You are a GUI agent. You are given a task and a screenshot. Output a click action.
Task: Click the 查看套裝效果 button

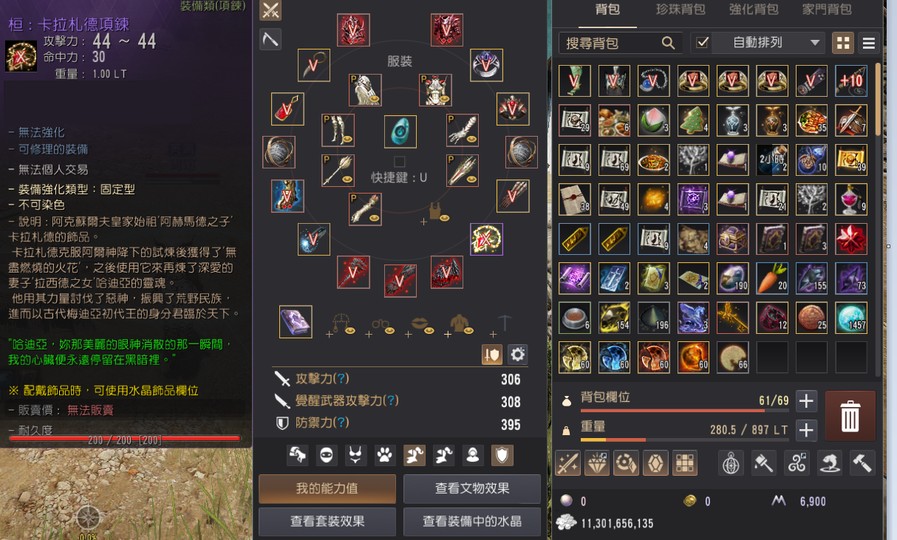[327, 521]
